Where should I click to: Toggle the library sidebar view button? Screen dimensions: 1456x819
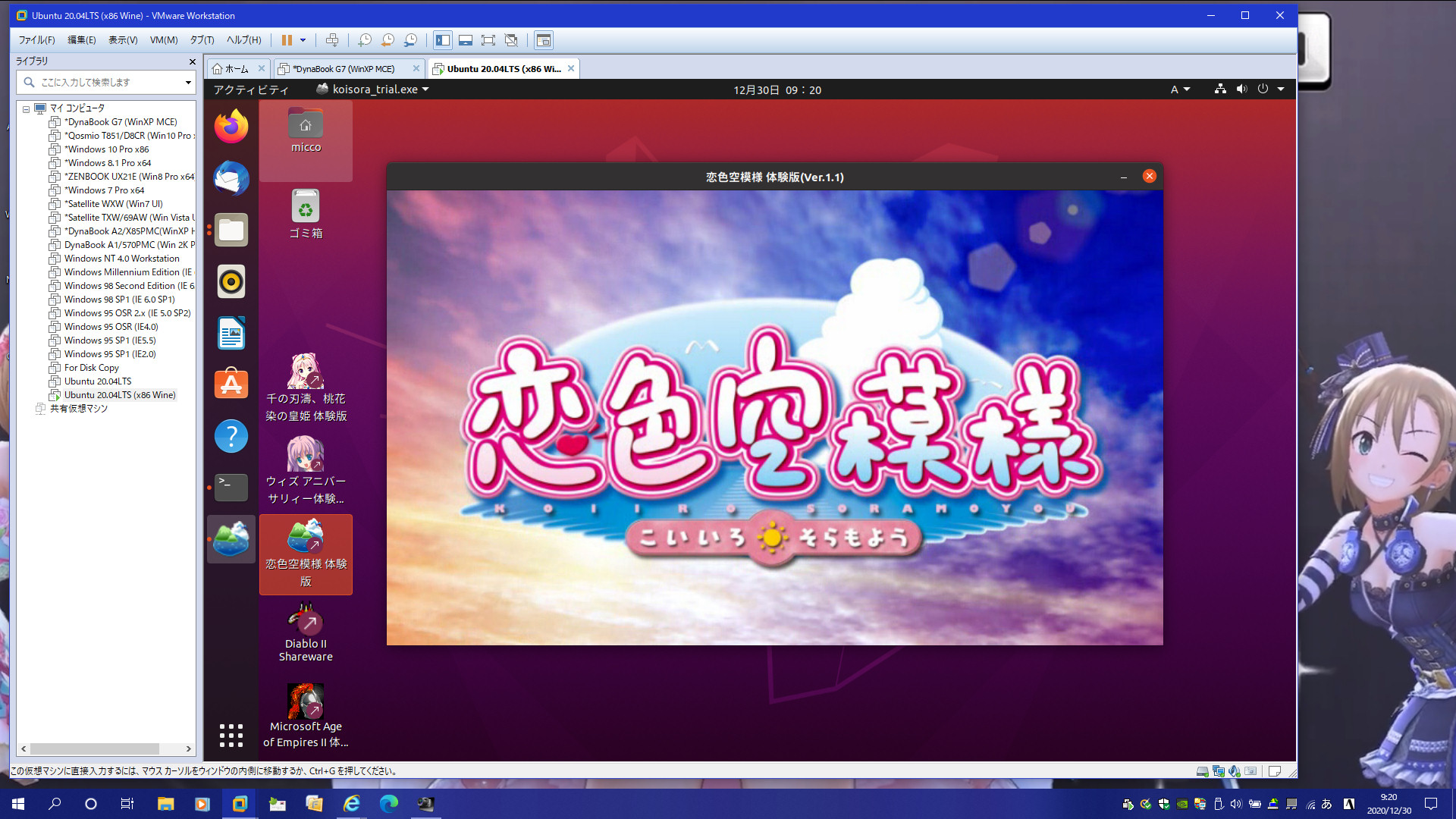(443, 40)
